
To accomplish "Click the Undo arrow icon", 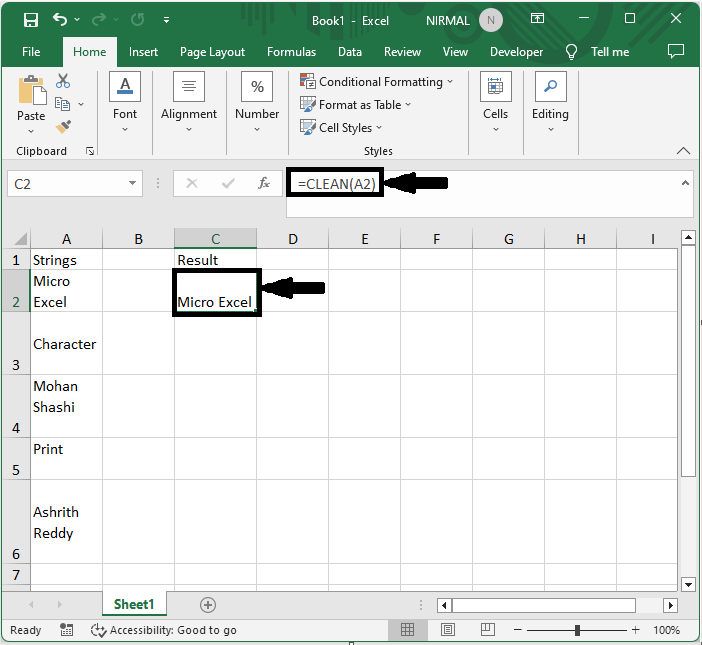I will (x=60, y=19).
